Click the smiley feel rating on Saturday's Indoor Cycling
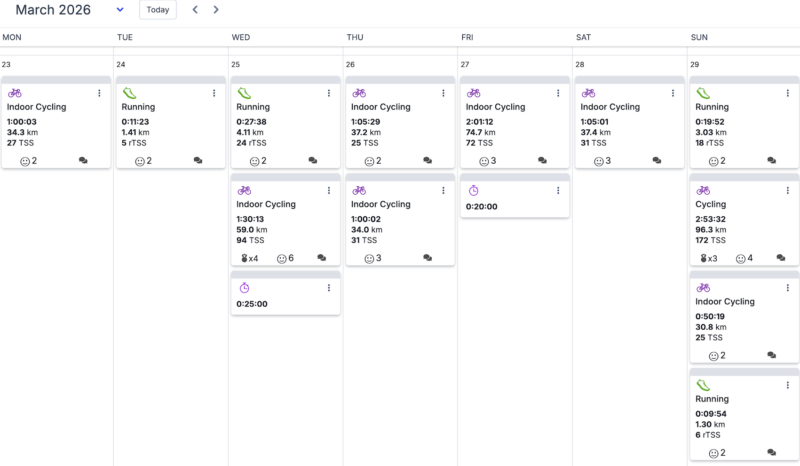The width and height of the screenshot is (800, 466). point(603,160)
